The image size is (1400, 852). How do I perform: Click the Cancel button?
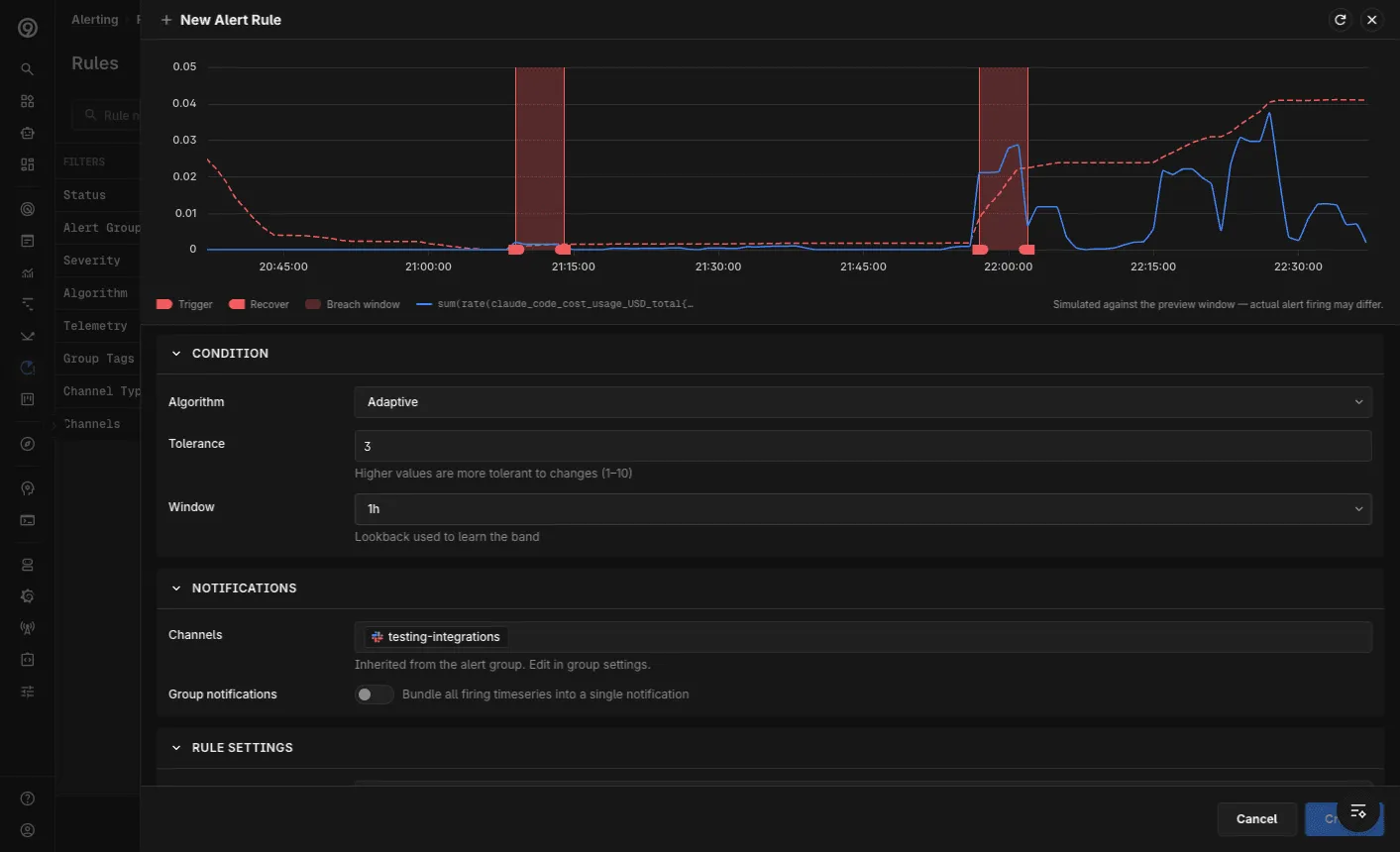(x=1257, y=819)
